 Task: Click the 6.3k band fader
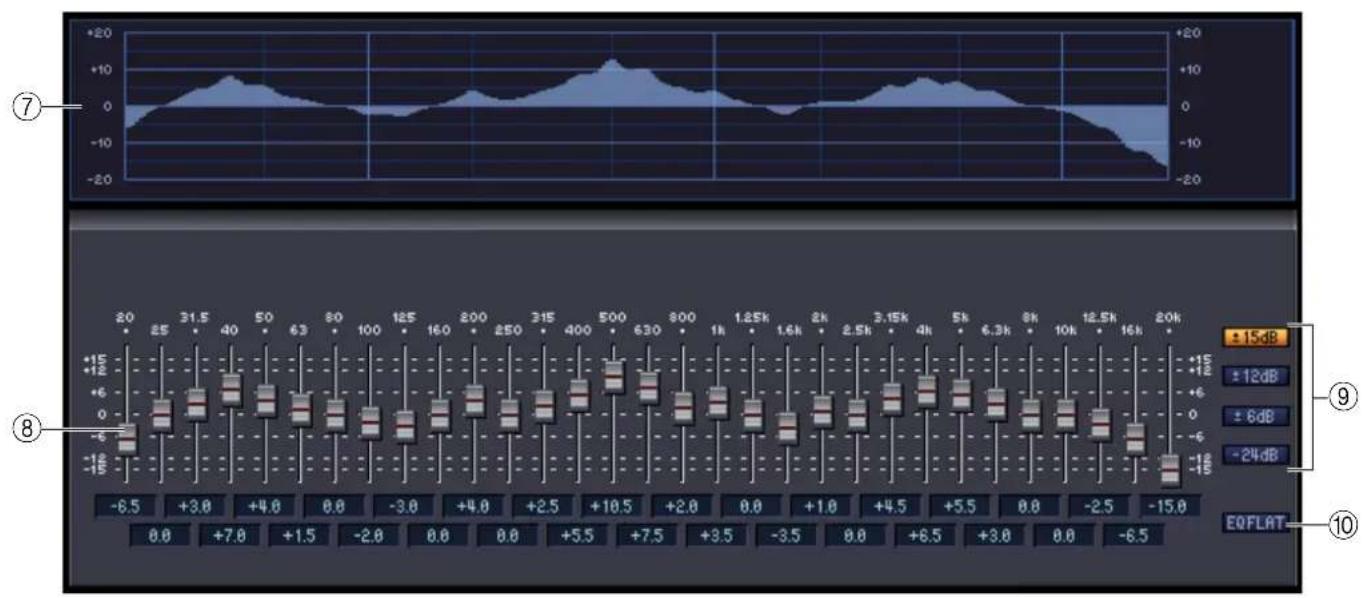995,403
